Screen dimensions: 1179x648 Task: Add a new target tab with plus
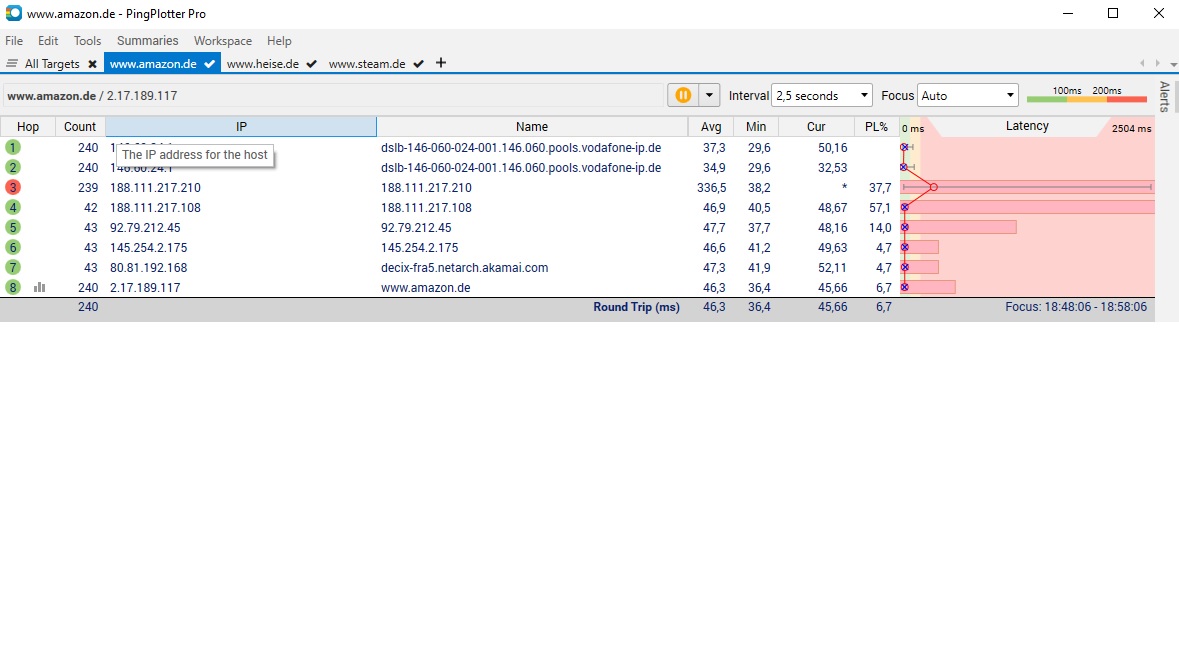[441, 63]
